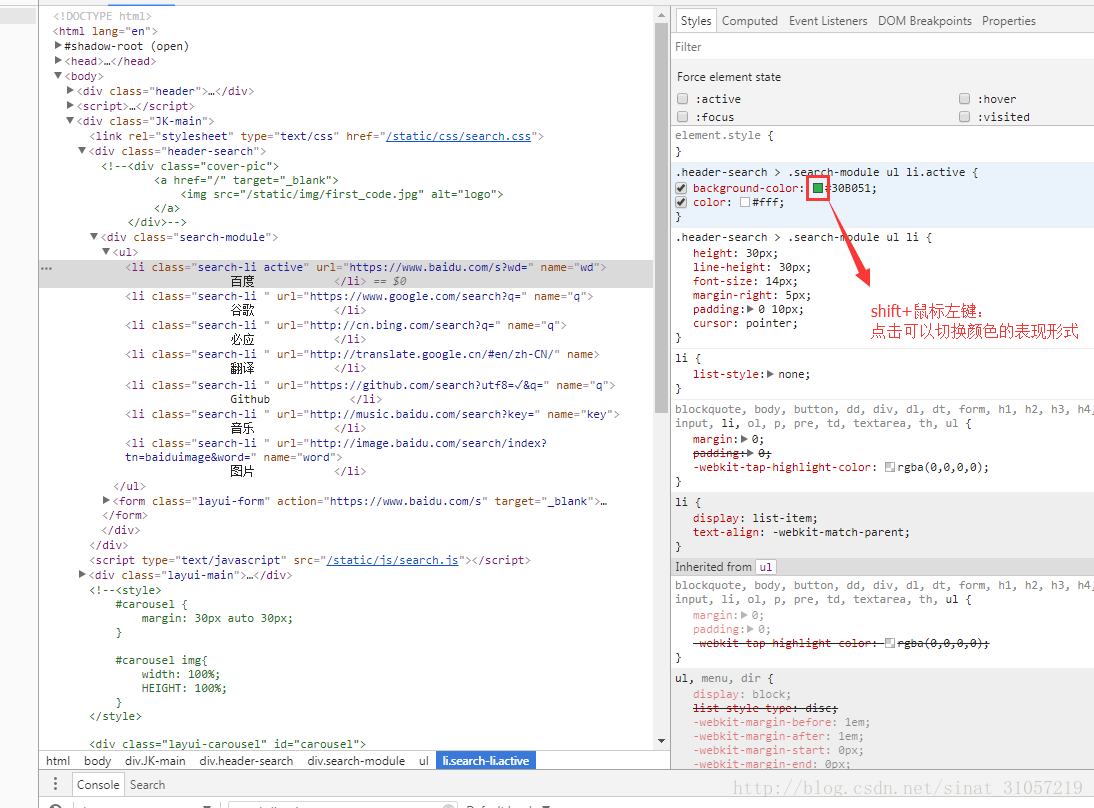Click the Inherited from ul link

tap(765, 567)
